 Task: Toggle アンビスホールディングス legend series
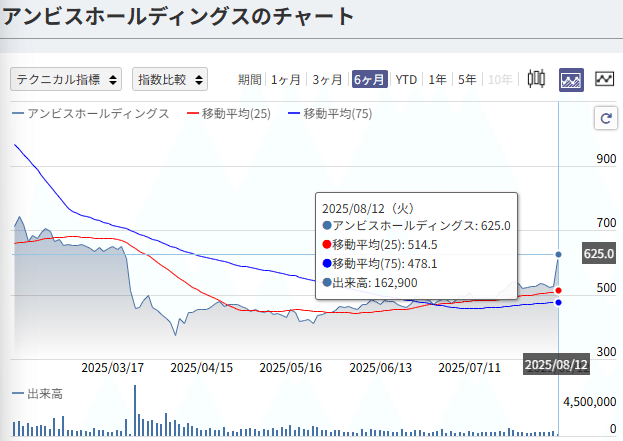point(91,114)
